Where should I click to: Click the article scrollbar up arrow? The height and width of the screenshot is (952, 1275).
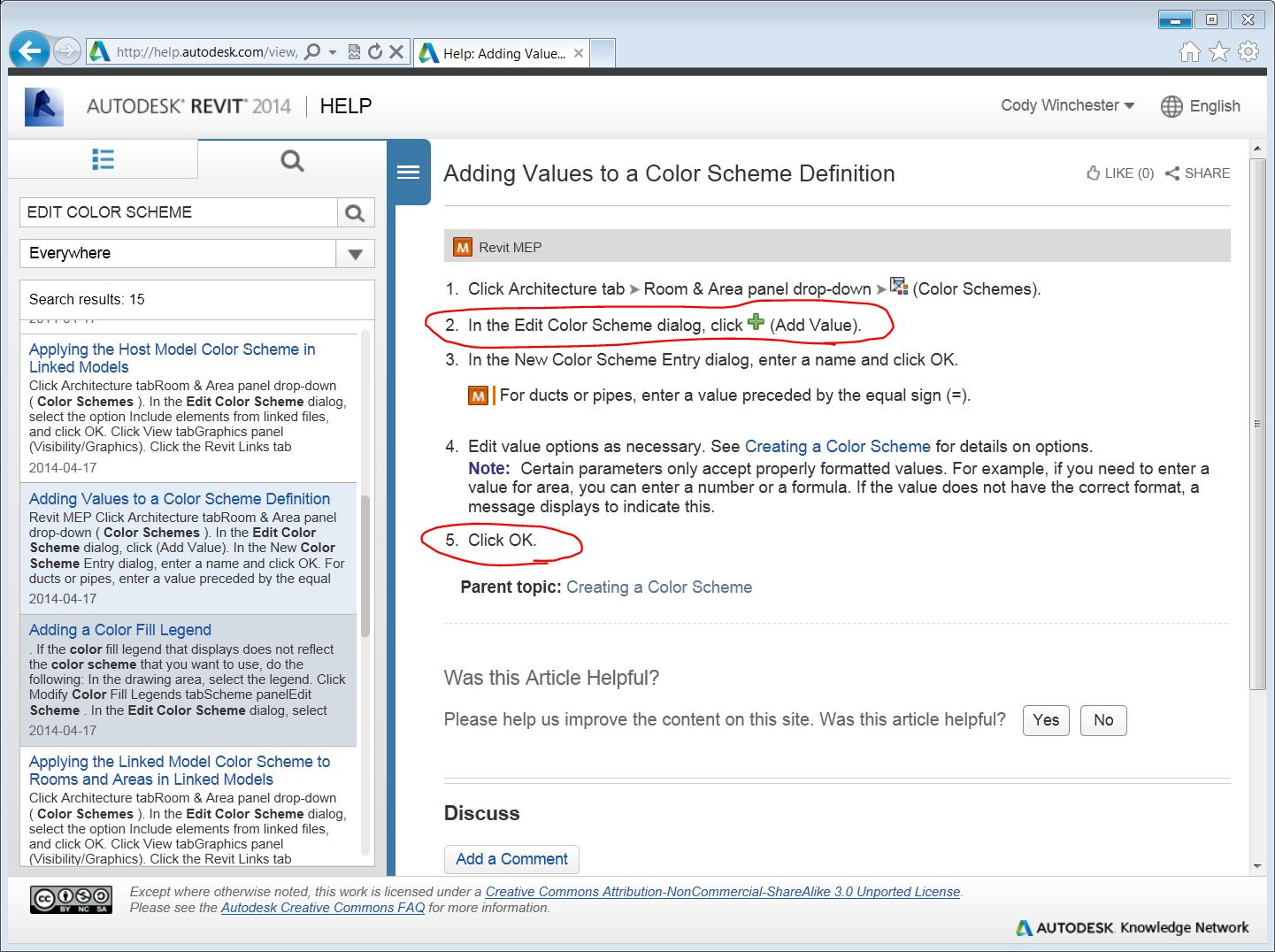pyautogui.click(x=1257, y=148)
